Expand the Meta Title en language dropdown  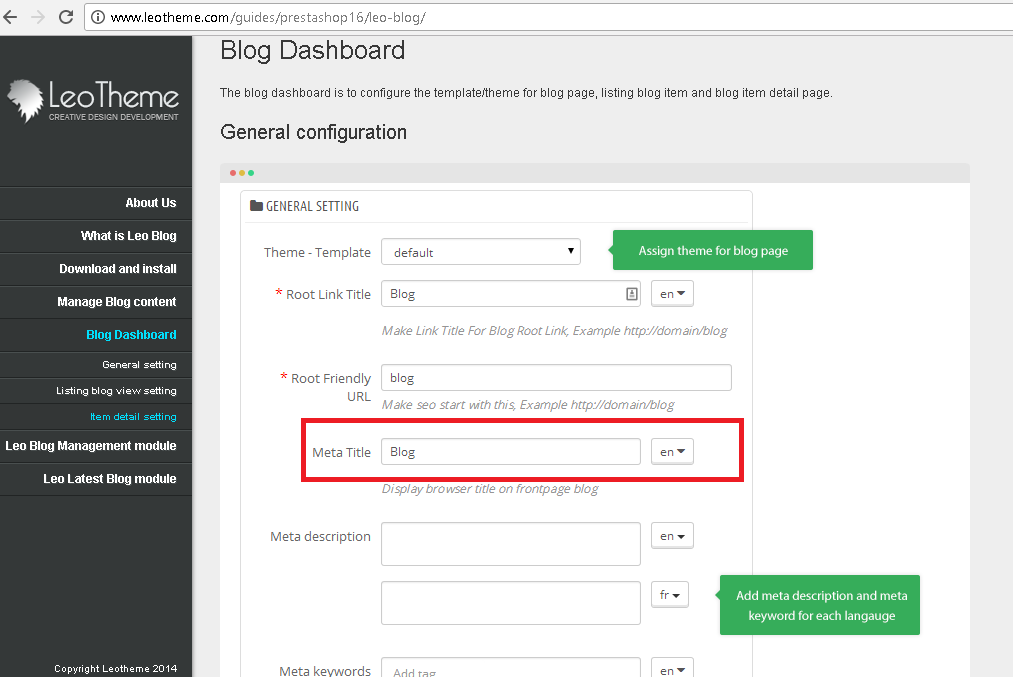coord(672,452)
